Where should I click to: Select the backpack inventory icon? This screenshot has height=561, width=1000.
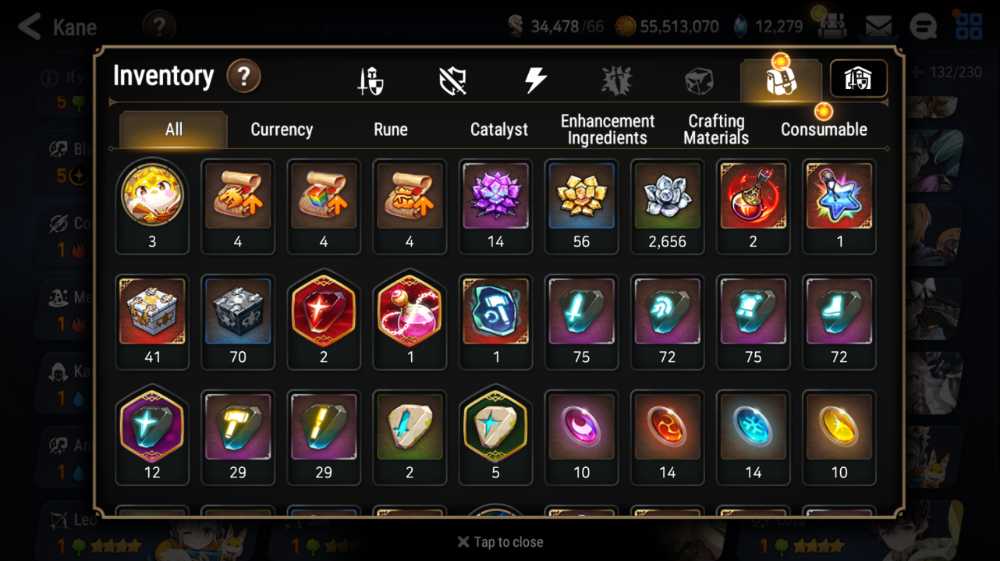(x=781, y=80)
